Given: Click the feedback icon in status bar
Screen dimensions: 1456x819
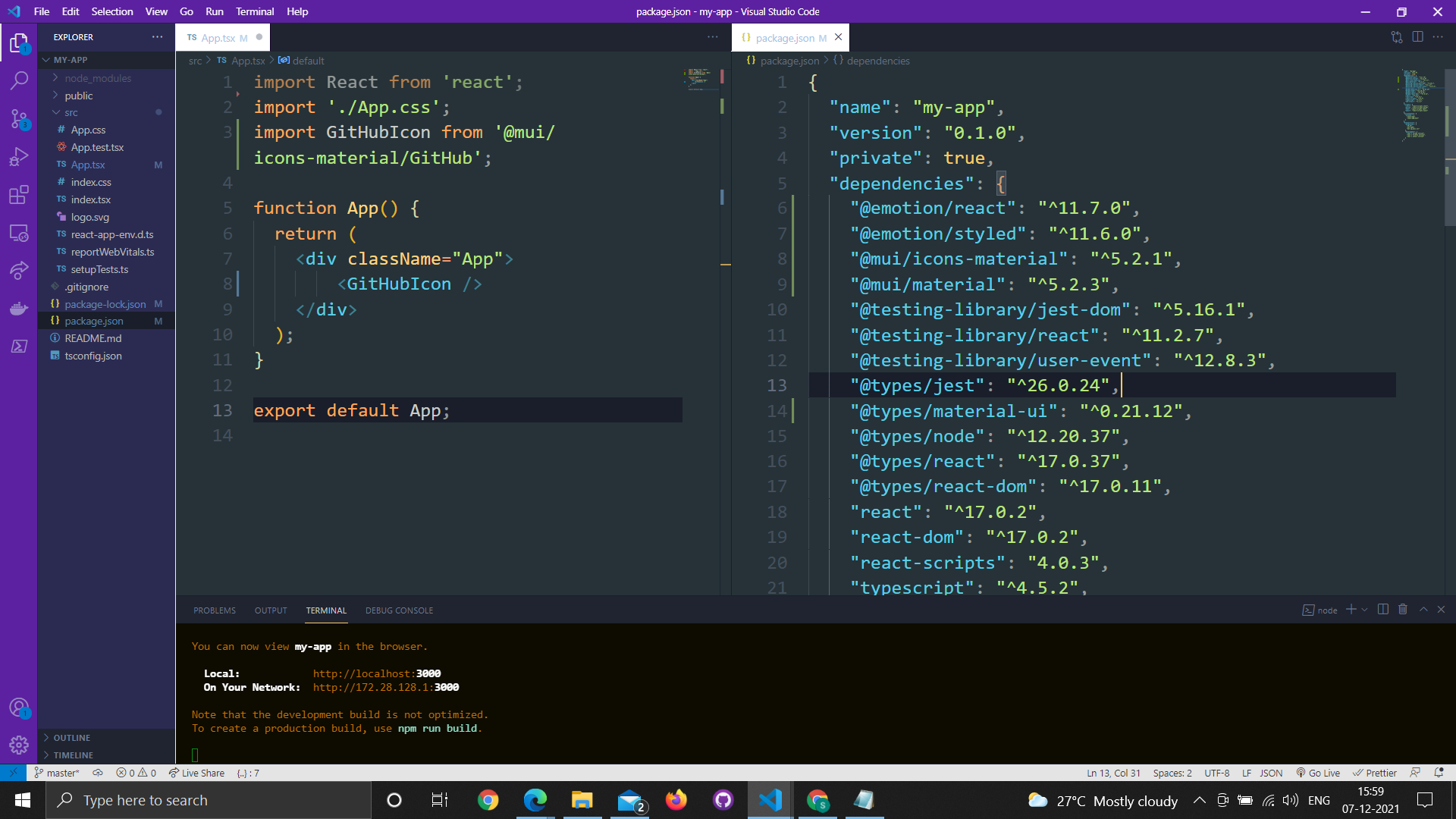Looking at the screenshot, I should click(x=1415, y=773).
